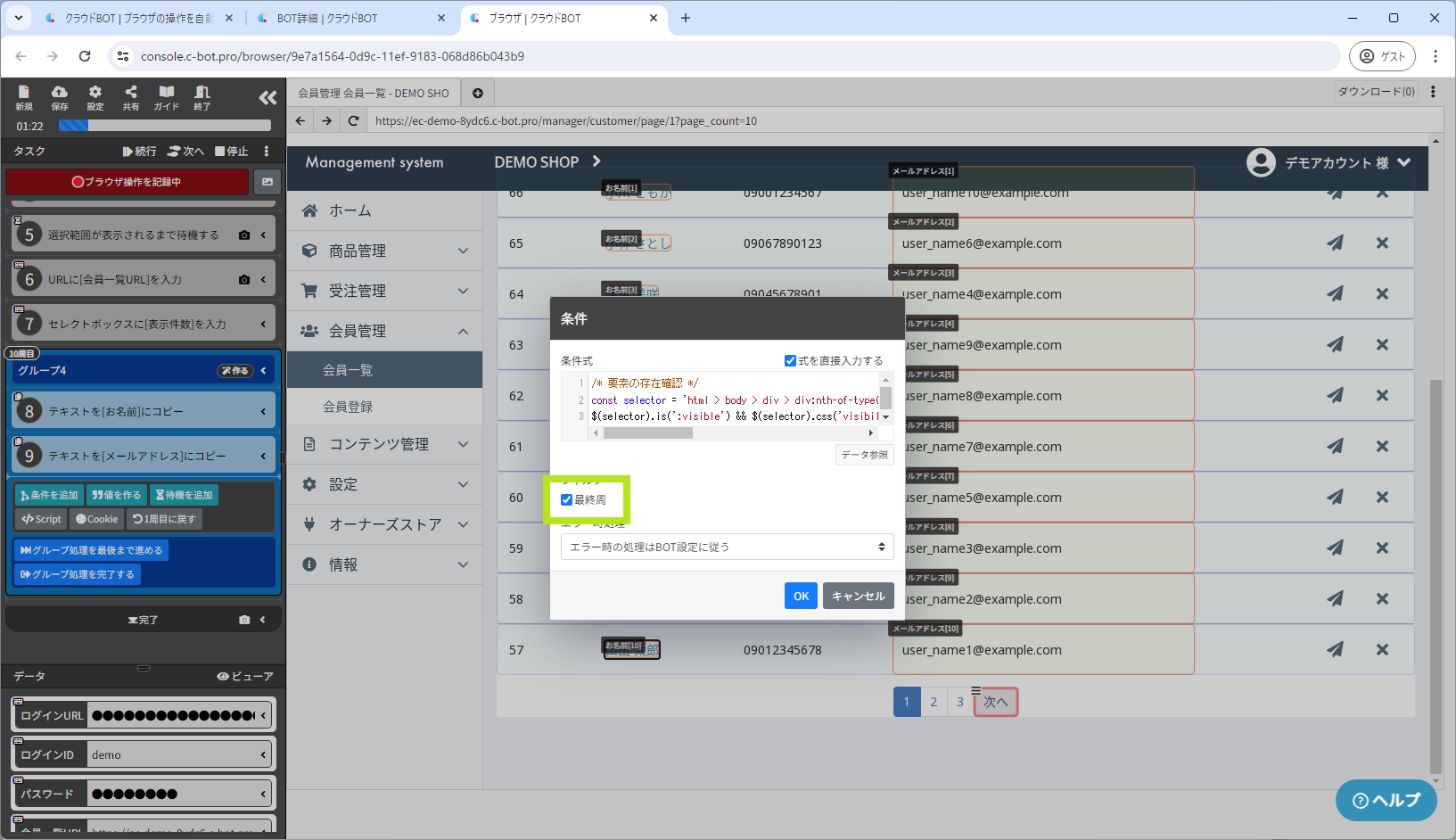This screenshot has width=1456, height=840.
Task: Collapse the 会員管理 menu
Action: click(x=385, y=331)
